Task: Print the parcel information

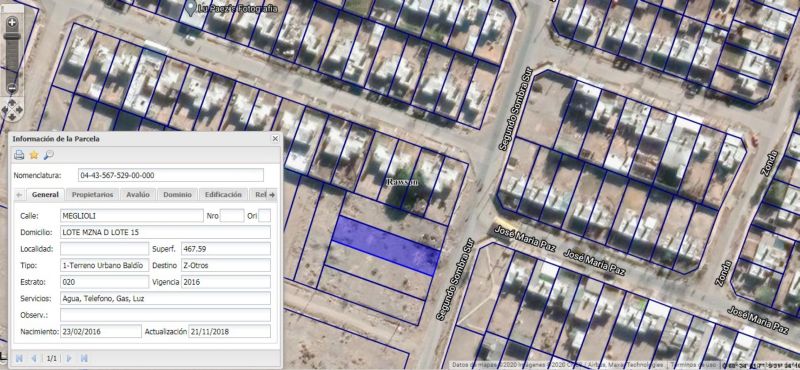Action: tap(19, 155)
